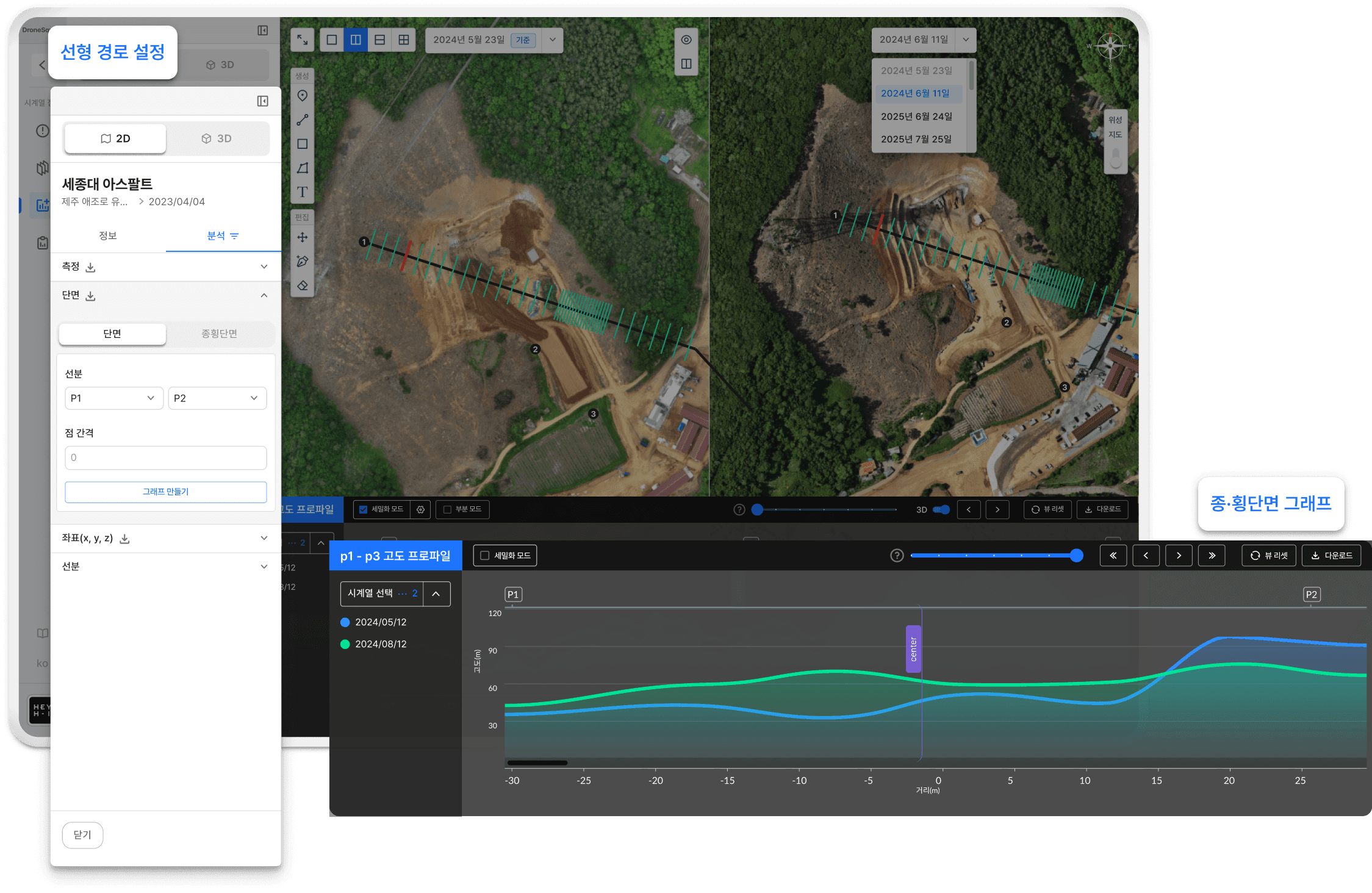Switch to four-pane grid view layout
This screenshot has height=893, width=1372.
pyautogui.click(x=404, y=40)
